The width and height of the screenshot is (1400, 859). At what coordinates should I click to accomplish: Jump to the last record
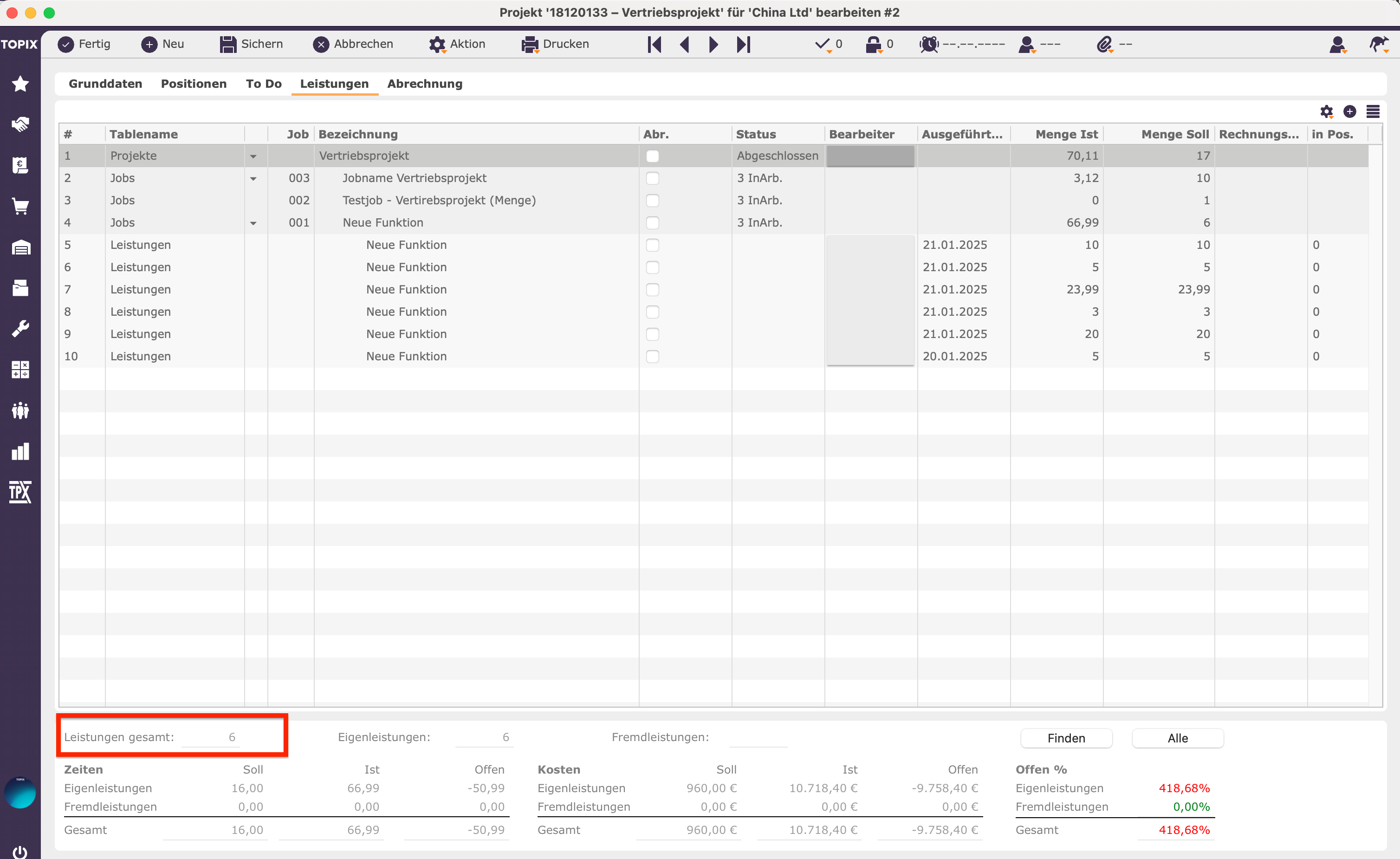click(743, 44)
